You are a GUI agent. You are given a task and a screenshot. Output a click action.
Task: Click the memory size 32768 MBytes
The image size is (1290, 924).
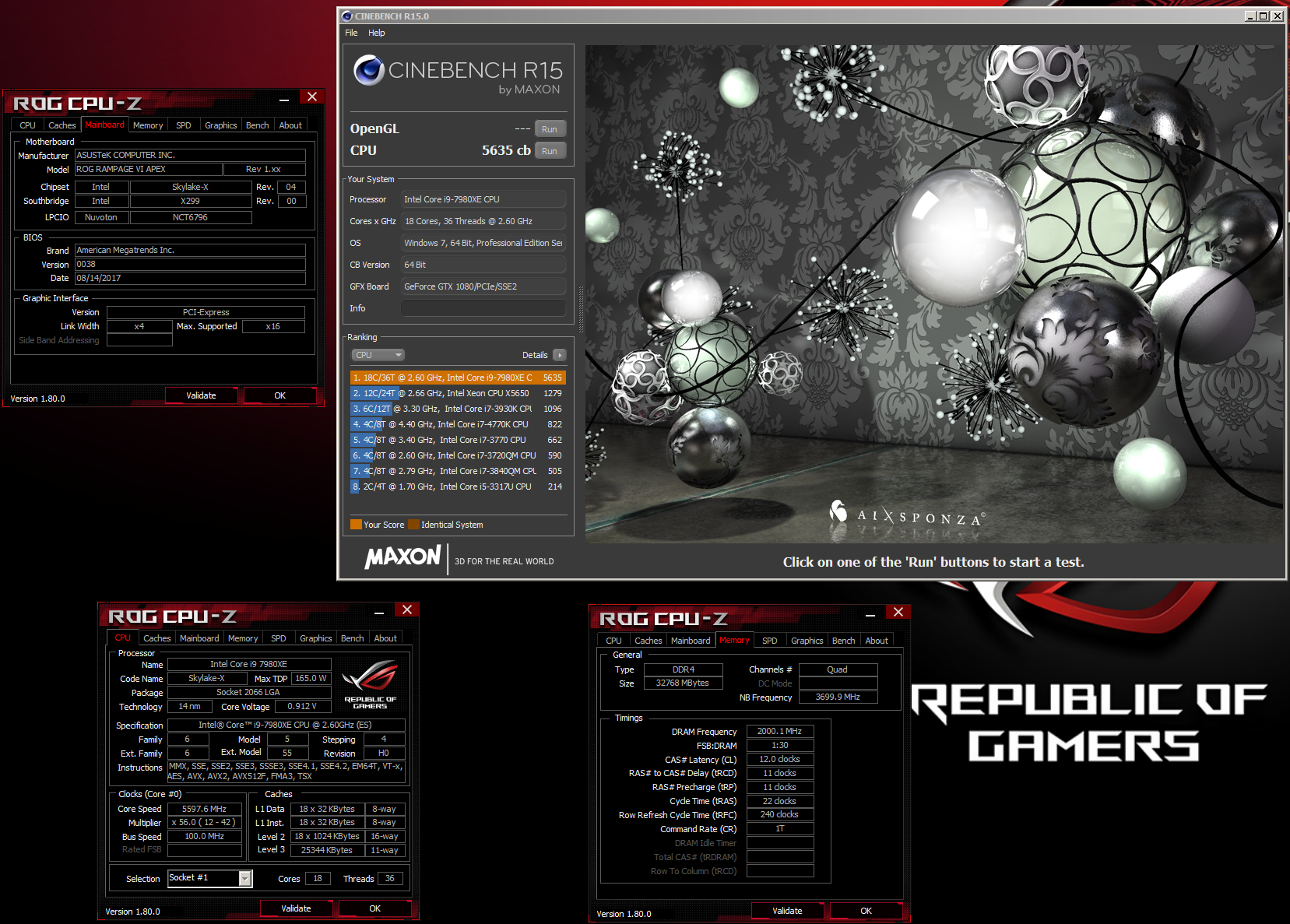point(683,683)
